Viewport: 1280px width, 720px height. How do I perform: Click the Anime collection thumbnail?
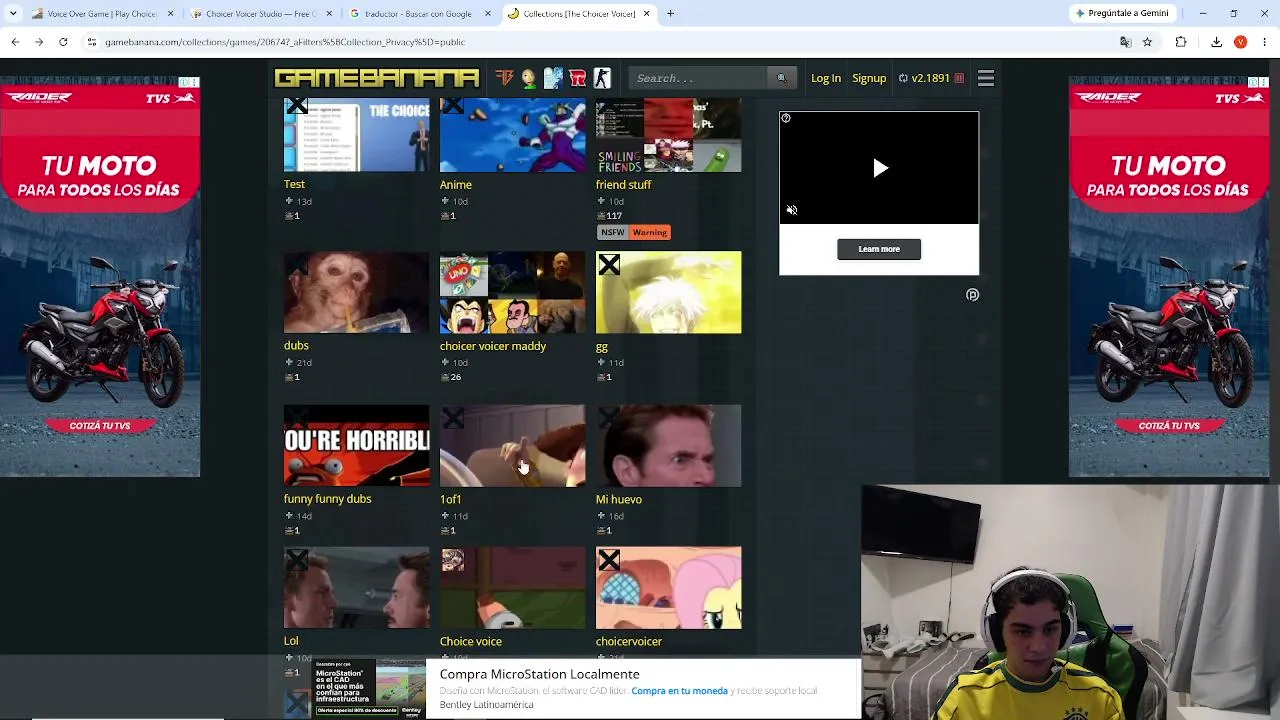[513, 135]
